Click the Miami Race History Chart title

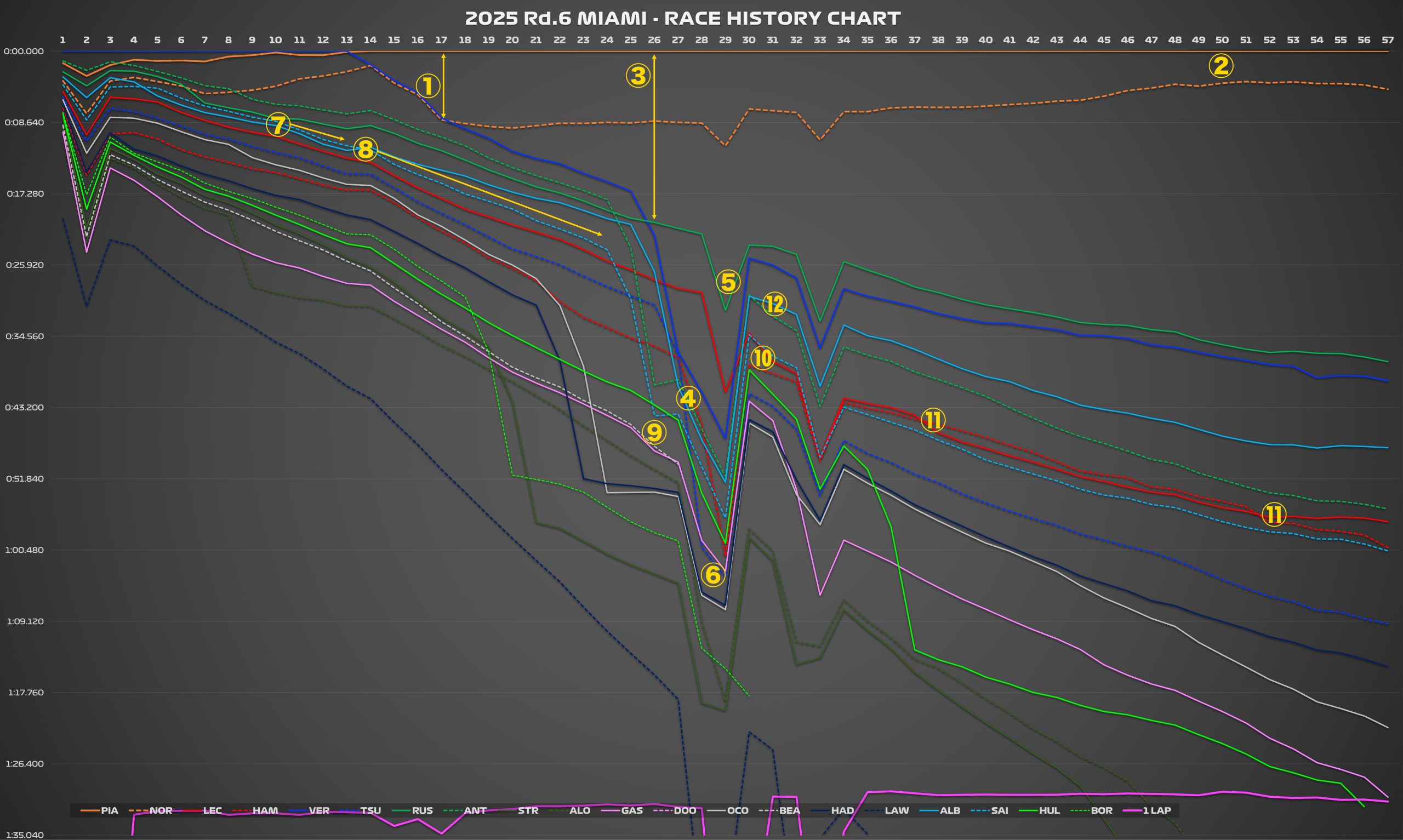tap(682, 19)
